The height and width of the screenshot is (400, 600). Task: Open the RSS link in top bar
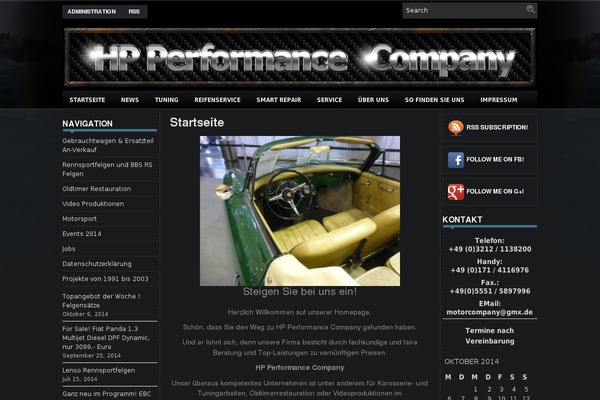click(134, 11)
